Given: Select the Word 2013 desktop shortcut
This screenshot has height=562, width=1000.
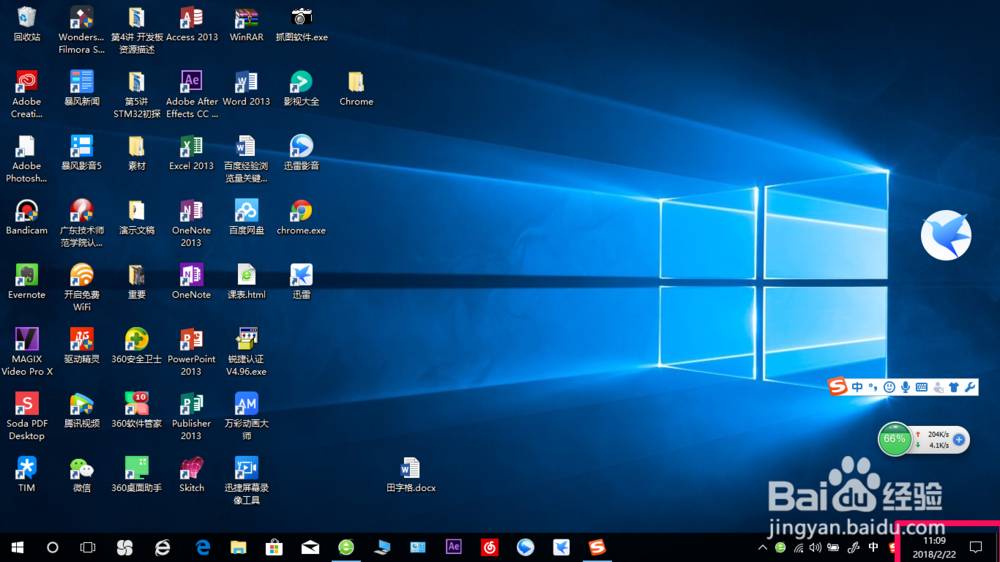Looking at the screenshot, I should pyautogui.click(x=246, y=89).
